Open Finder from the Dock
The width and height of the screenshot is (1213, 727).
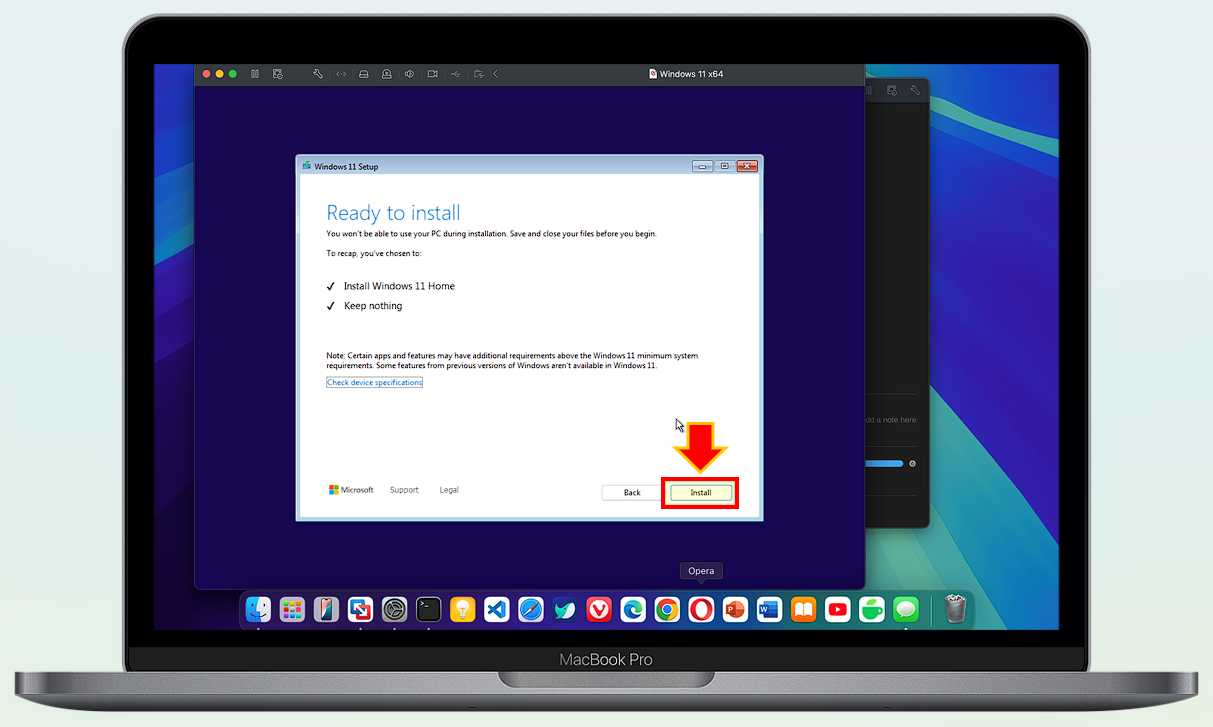pos(259,609)
